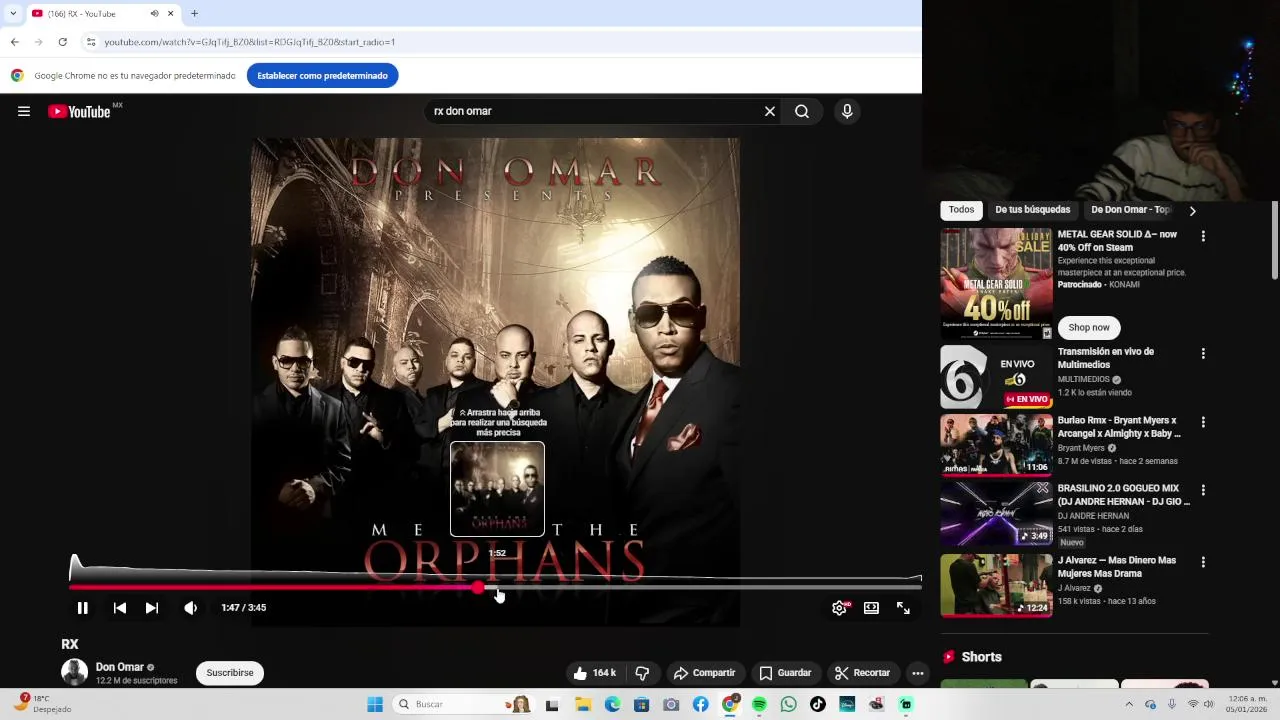Open the player settings gear
The image size is (1280, 720).
click(840, 607)
